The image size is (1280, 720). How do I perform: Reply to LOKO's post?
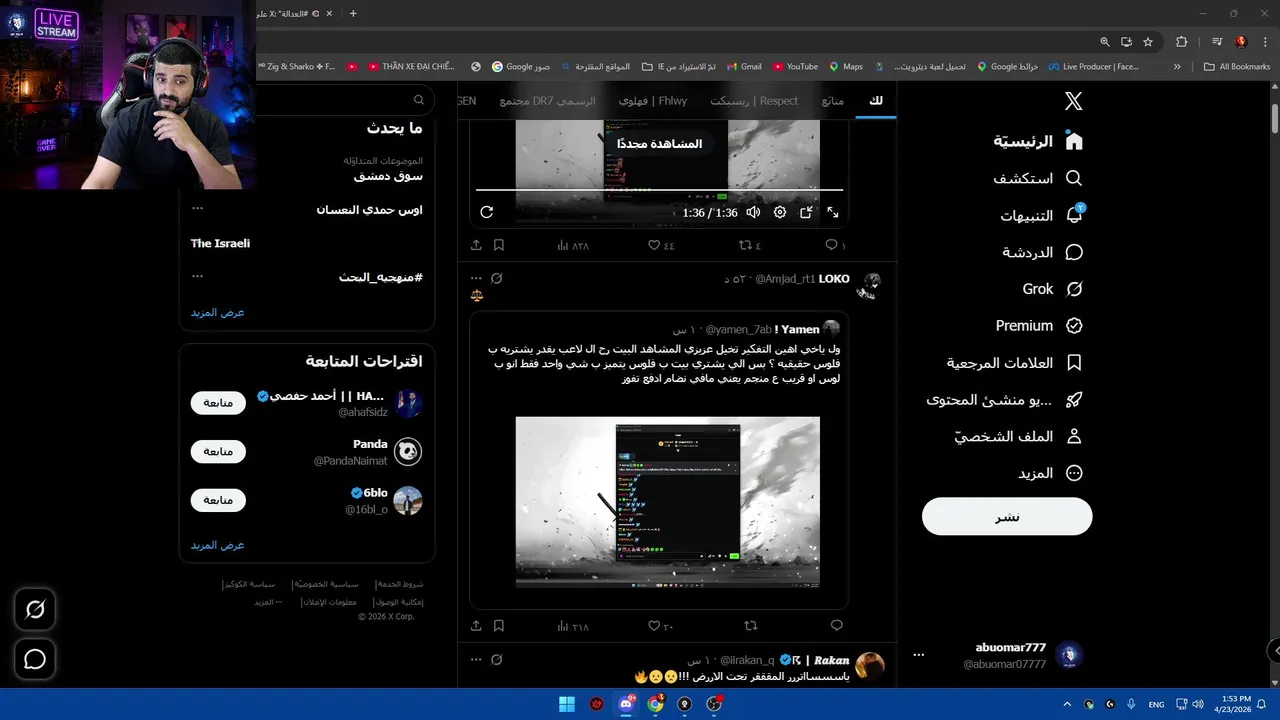[837, 626]
